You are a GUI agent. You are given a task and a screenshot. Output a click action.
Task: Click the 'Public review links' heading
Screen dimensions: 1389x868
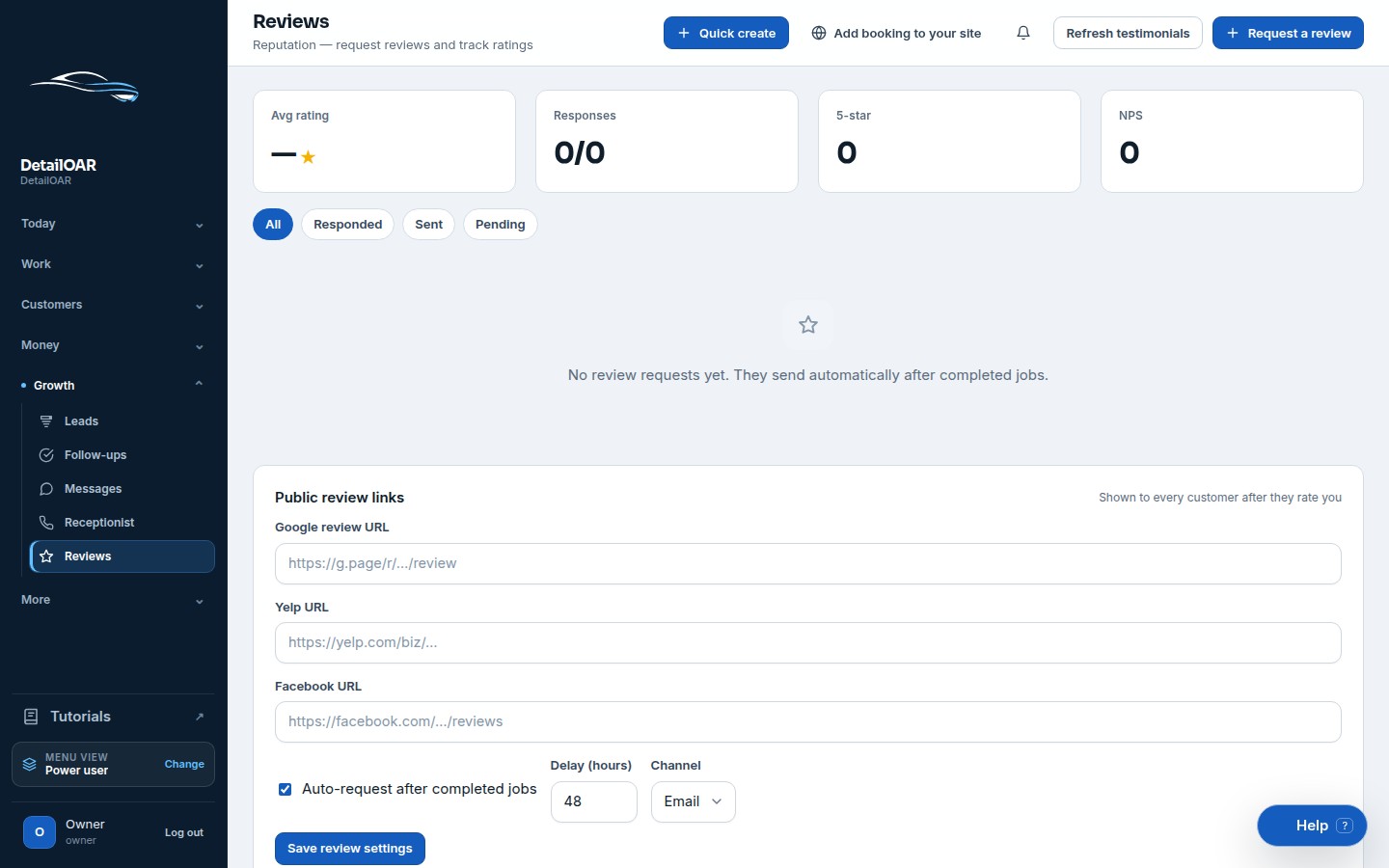[x=340, y=498]
